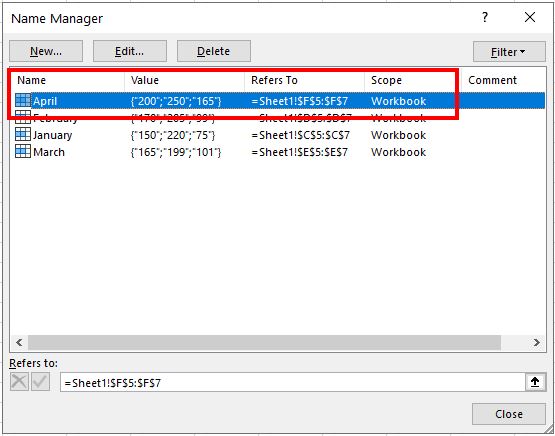Select the January row name text
Image resolution: width=555 pixels, height=436 pixels.
pos(52,135)
